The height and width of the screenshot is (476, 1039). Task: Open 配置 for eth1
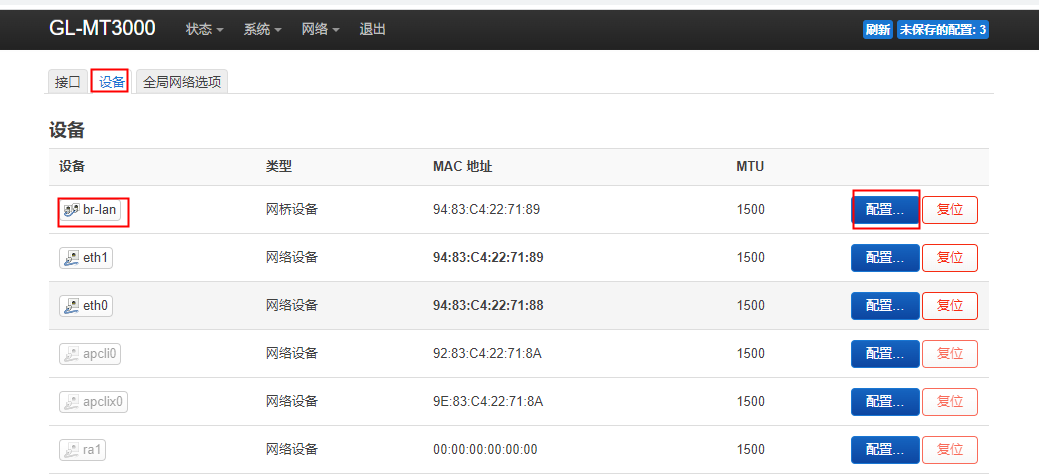[x=885, y=258]
